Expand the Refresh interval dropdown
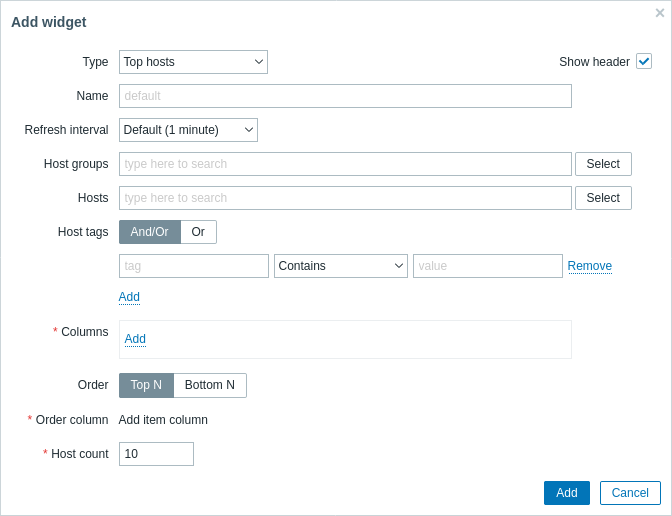 coord(188,130)
